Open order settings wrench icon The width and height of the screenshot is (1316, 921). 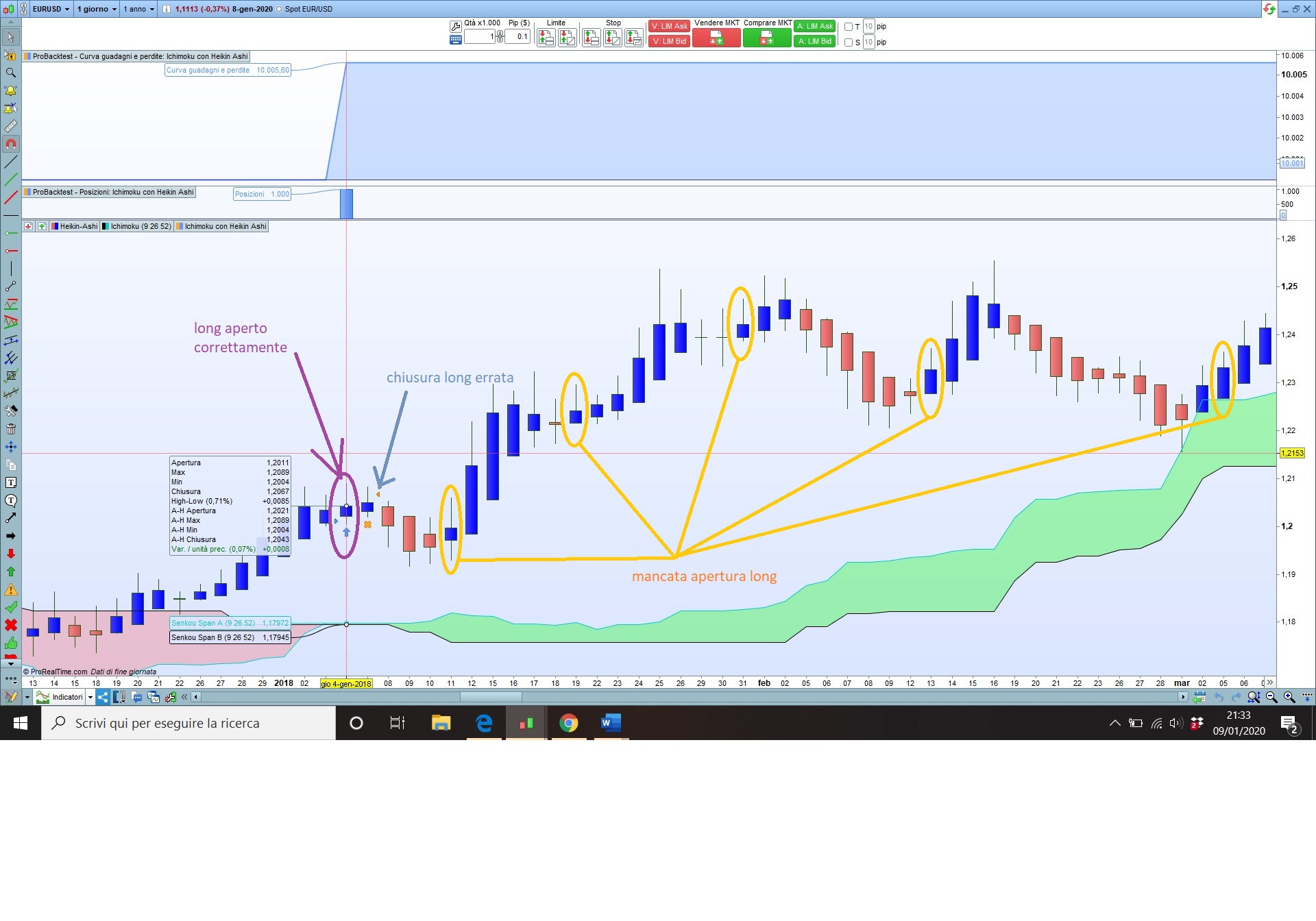pos(455,27)
